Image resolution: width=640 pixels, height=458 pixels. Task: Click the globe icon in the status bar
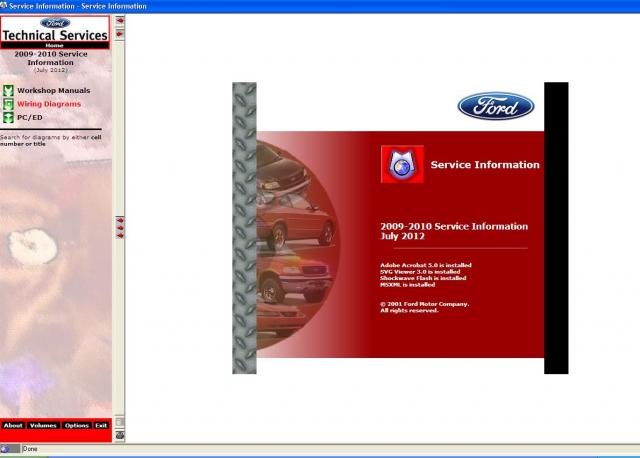[x=5, y=449]
